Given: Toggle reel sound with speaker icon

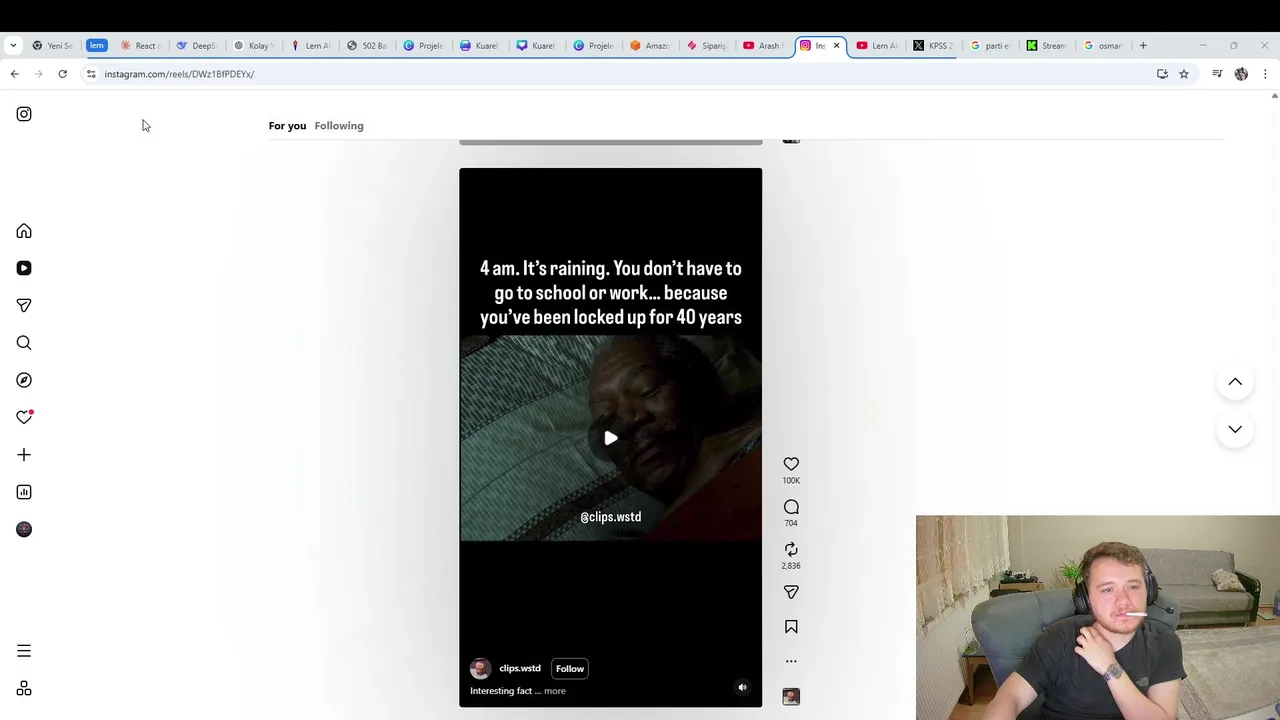Looking at the screenshot, I should click(x=742, y=687).
